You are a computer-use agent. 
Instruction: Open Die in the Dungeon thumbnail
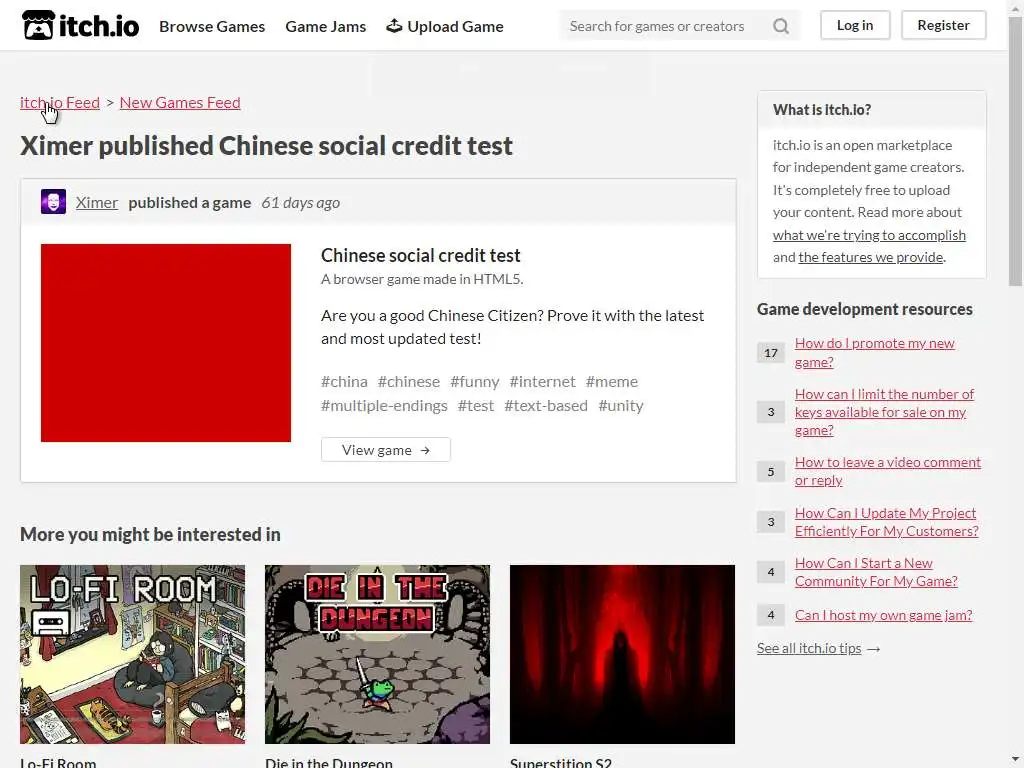click(x=377, y=654)
